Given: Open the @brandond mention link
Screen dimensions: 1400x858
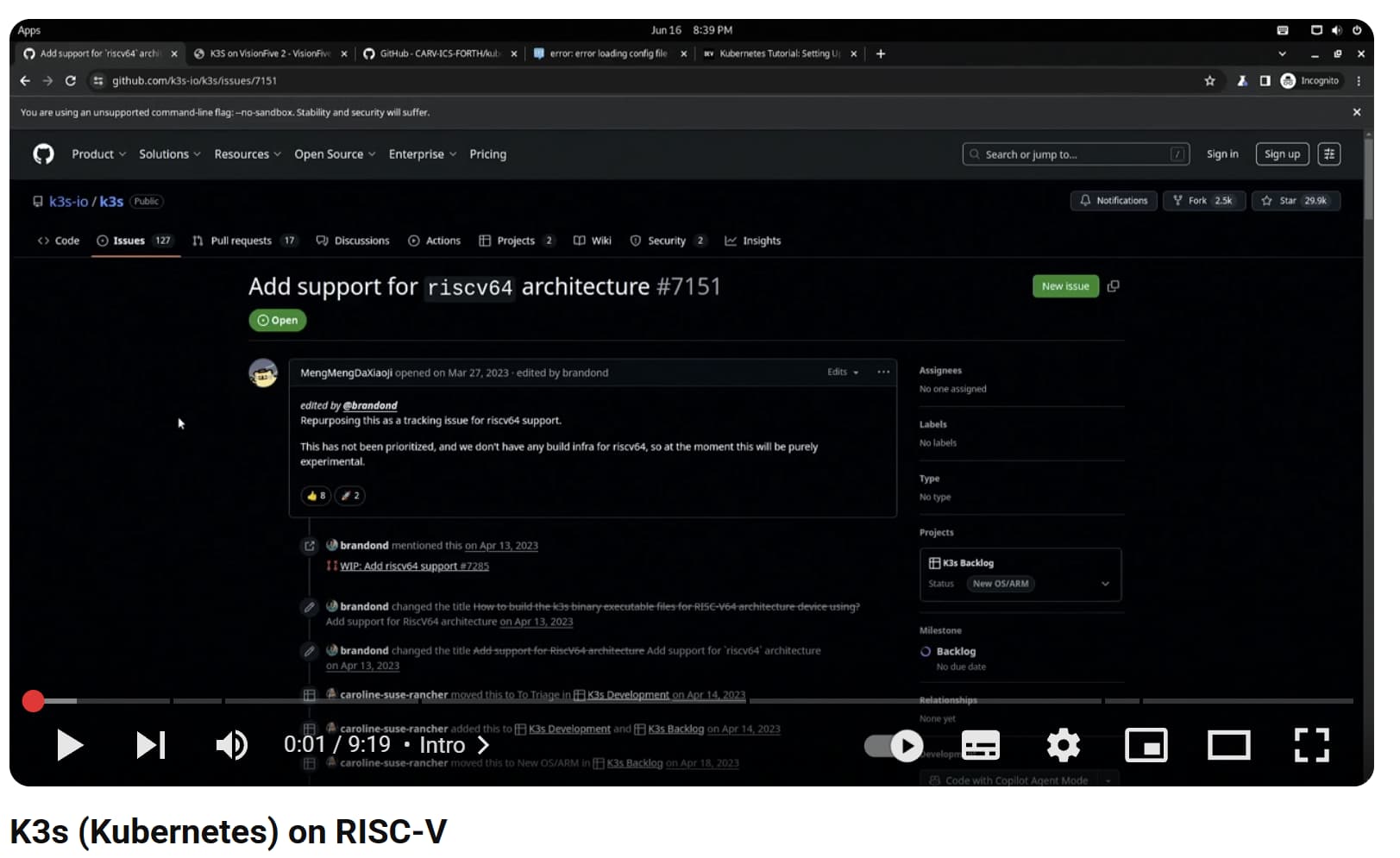Looking at the screenshot, I should pos(370,405).
